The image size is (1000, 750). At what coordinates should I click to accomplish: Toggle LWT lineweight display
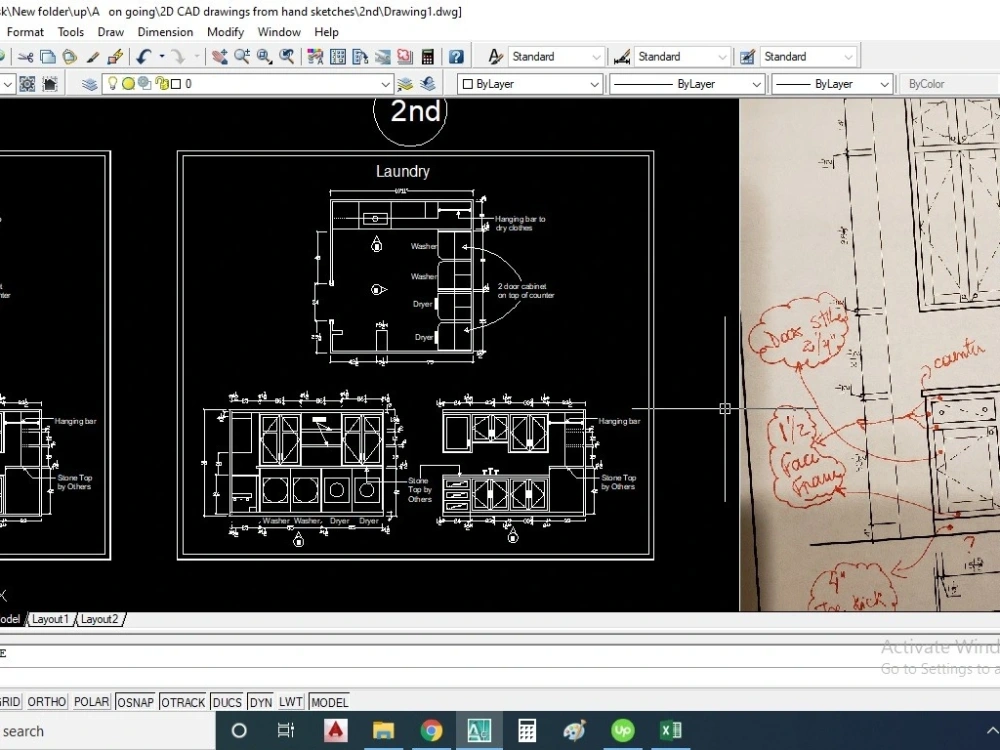289,701
